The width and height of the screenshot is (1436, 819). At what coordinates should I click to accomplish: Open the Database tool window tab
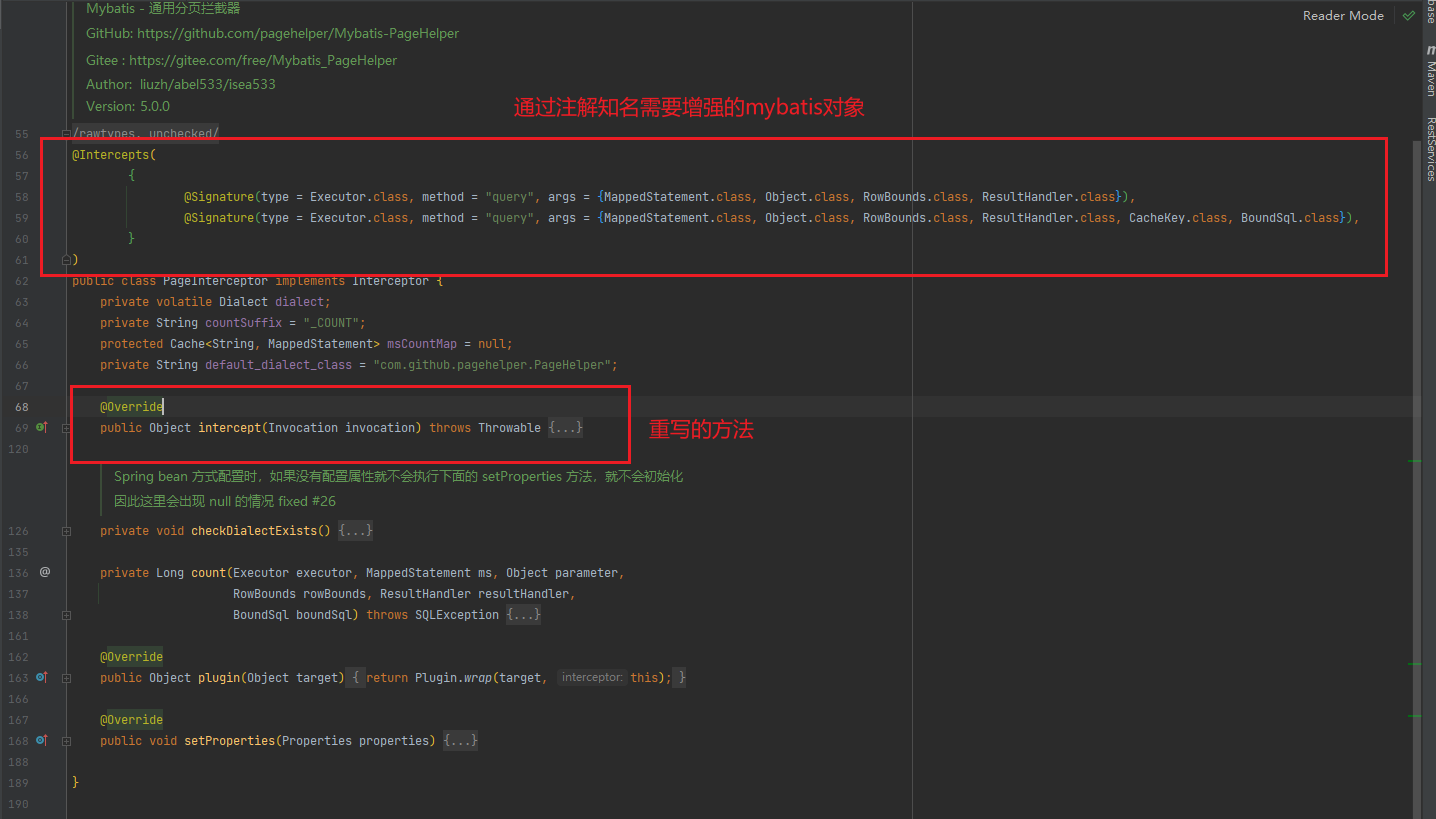click(x=1430, y=11)
